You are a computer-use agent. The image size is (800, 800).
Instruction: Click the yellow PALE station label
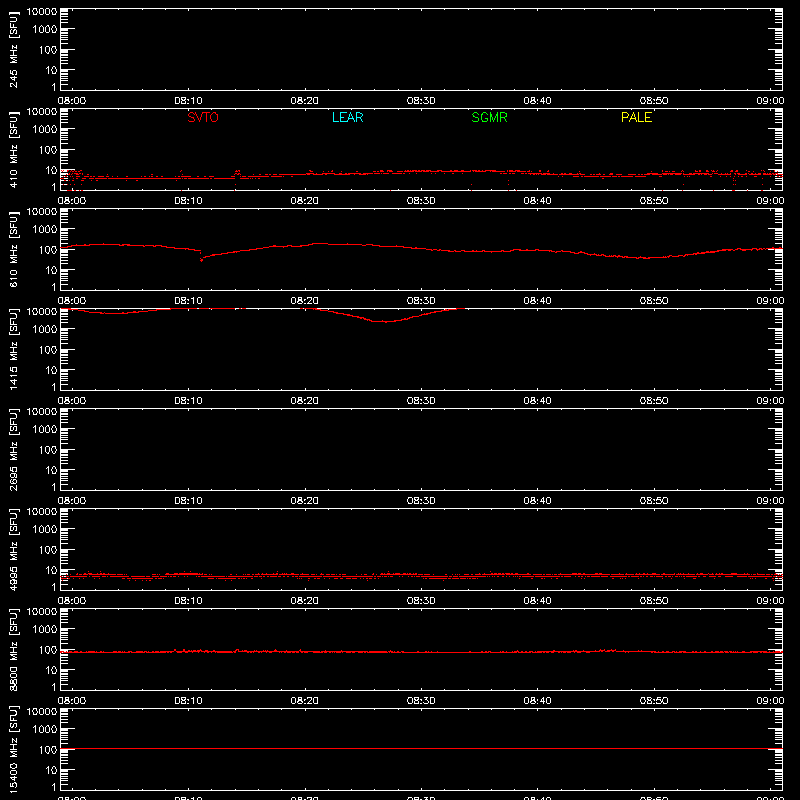[636, 117]
